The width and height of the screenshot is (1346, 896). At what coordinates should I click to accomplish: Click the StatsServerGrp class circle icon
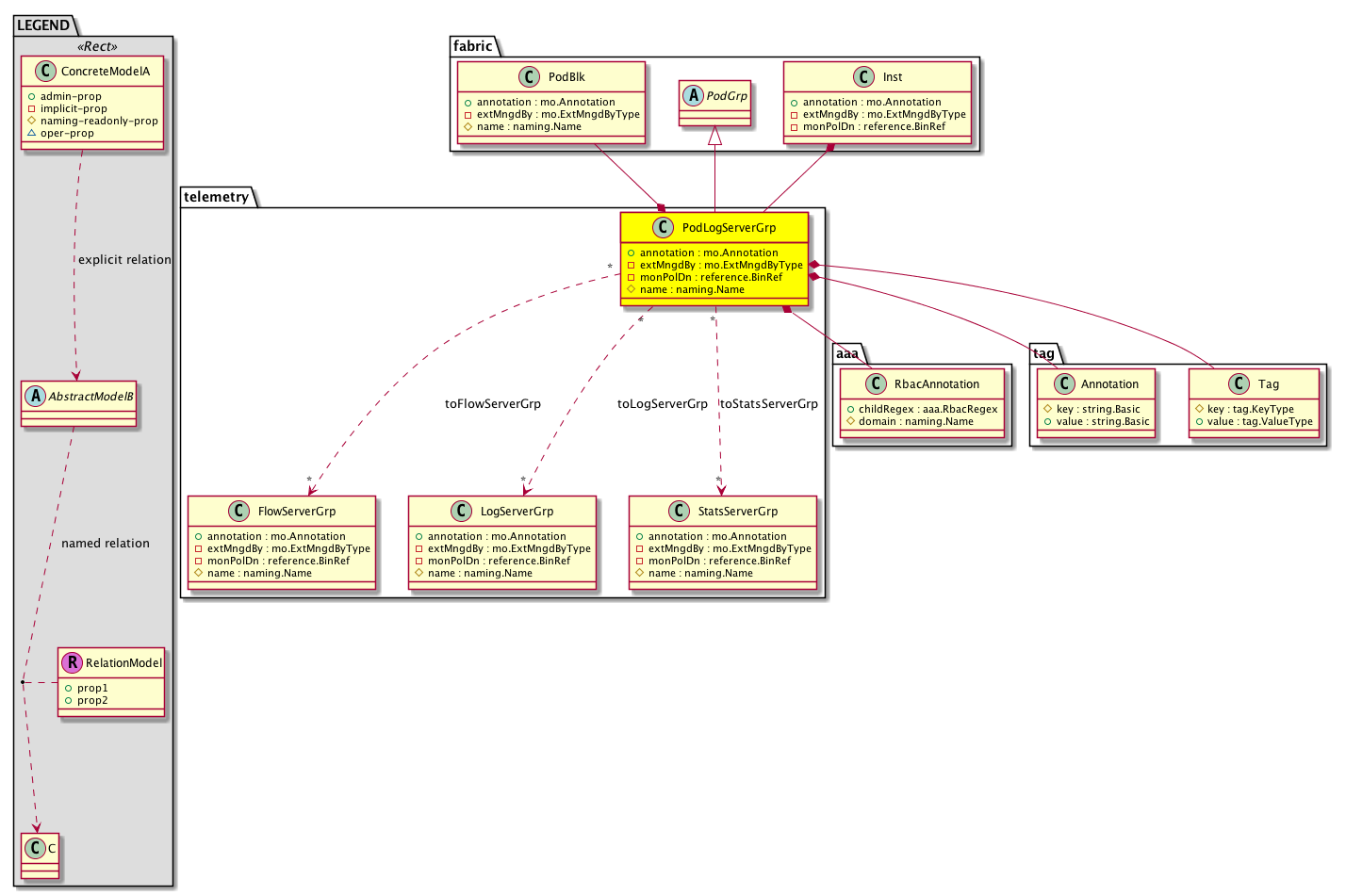click(679, 512)
